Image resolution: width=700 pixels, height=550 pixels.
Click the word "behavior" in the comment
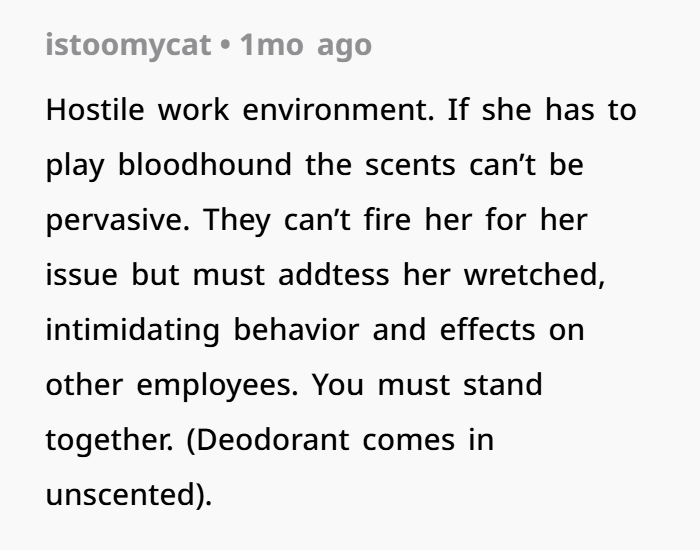coord(298,330)
